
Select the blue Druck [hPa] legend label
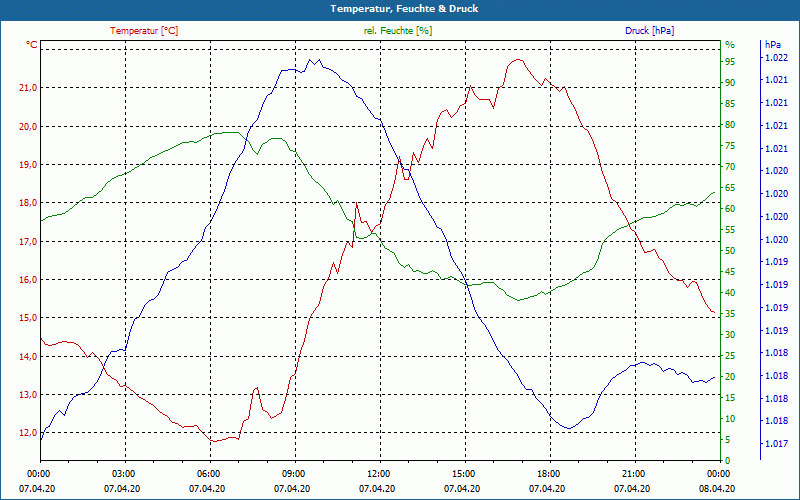click(649, 31)
